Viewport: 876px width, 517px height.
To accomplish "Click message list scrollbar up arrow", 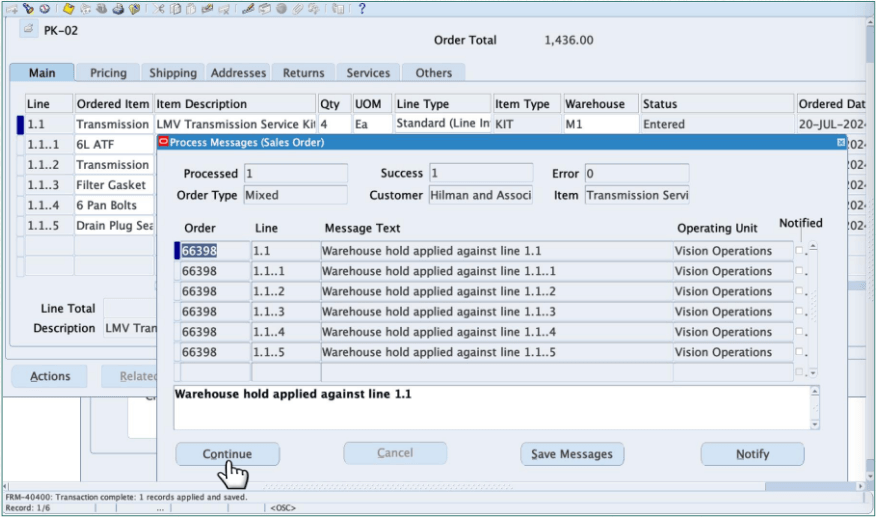I will pos(813,246).
